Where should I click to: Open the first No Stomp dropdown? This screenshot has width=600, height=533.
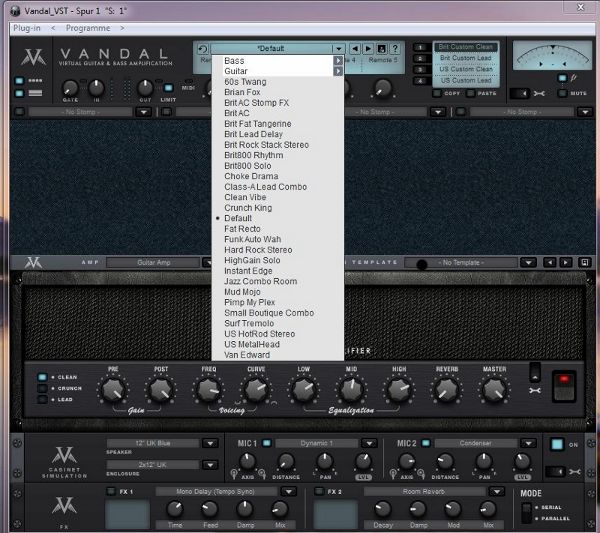(144, 112)
